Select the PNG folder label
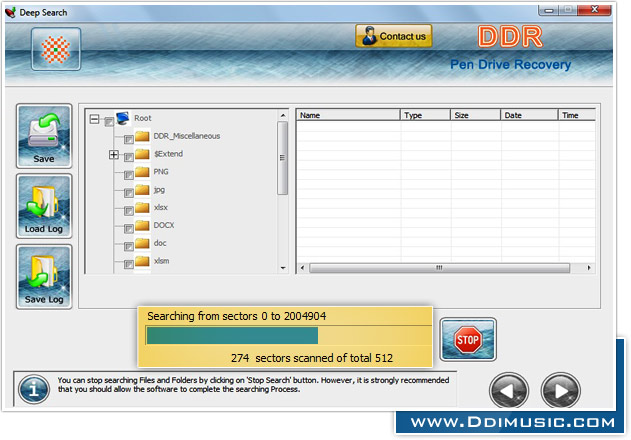The image size is (631, 440). (x=161, y=171)
